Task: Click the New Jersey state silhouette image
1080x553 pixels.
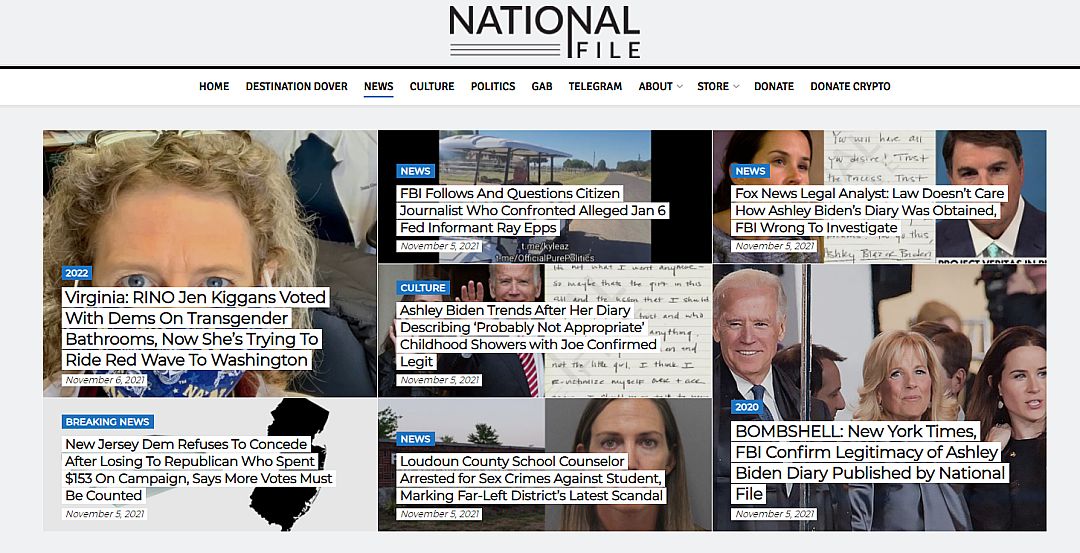Action: 289,464
